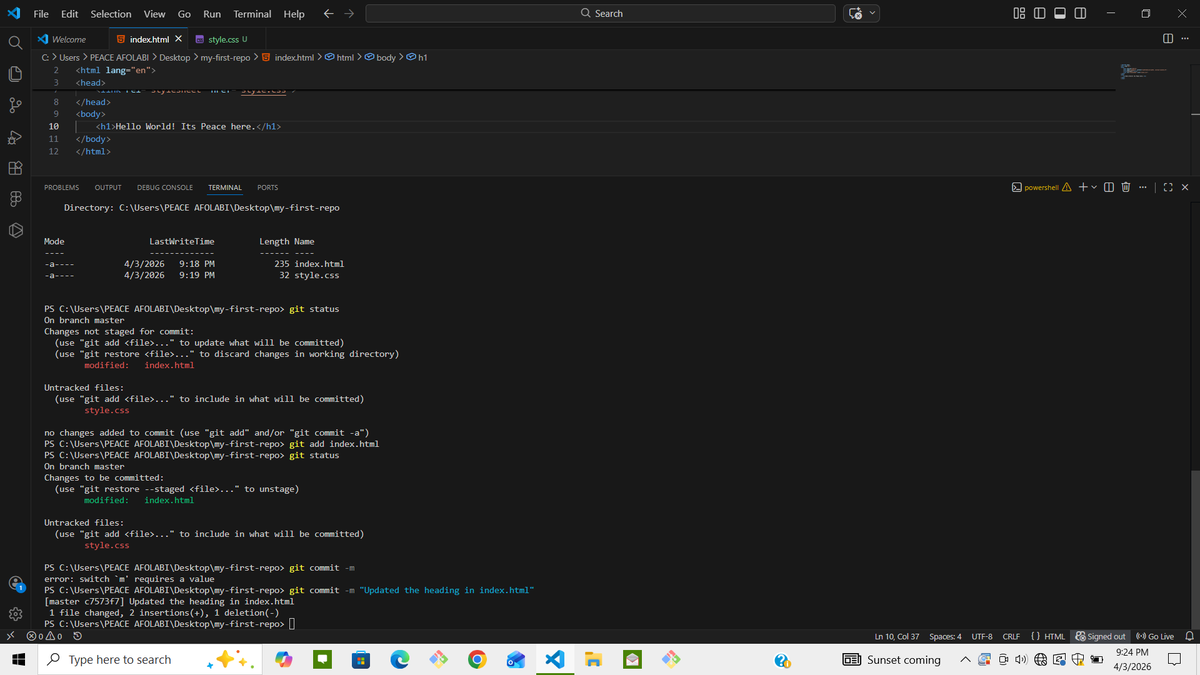Open the Explorer view in activity bar
This screenshot has height=675, width=1200.
tap(14, 74)
